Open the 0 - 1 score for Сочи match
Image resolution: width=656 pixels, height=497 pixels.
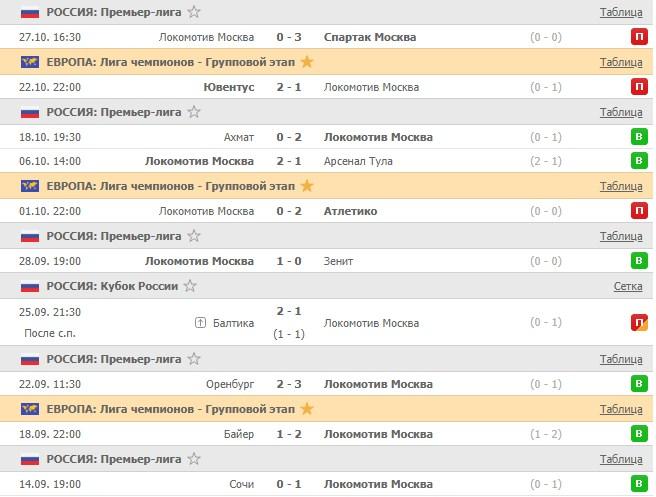(290, 484)
